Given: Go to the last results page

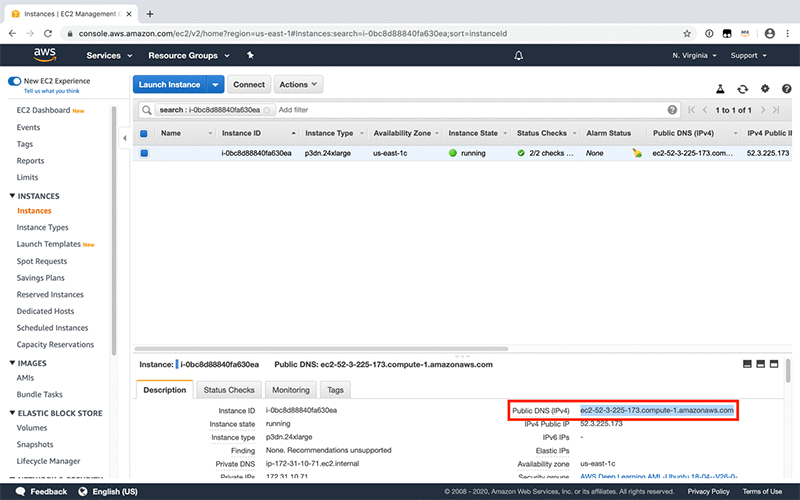Looking at the screenshot, I should click(x=776, y=110).
